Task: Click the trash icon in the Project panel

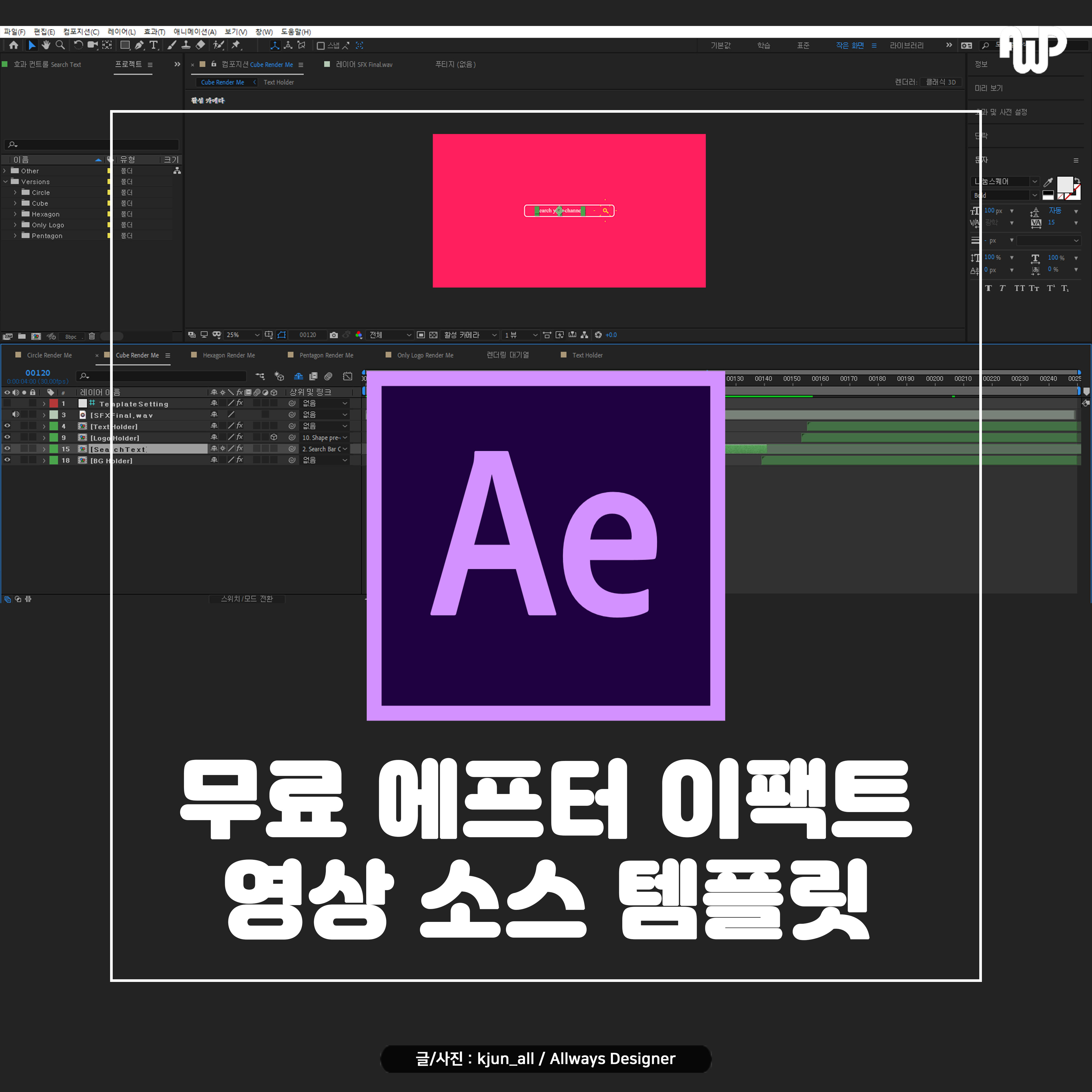Action: [x=91, y=336]
